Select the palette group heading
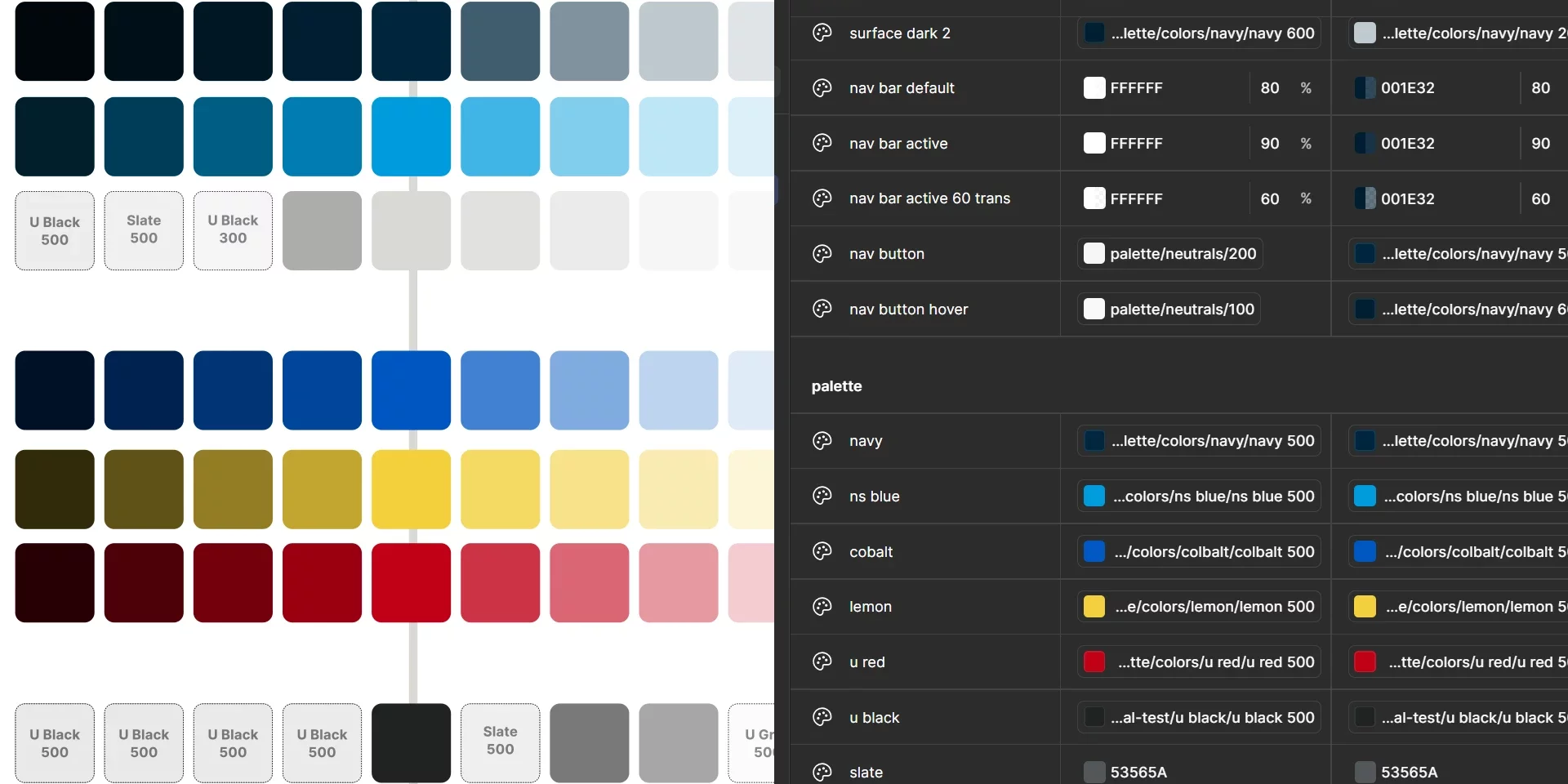This screenshot has width=1568, height=784. pyautogui.click(x=836, y=386)
